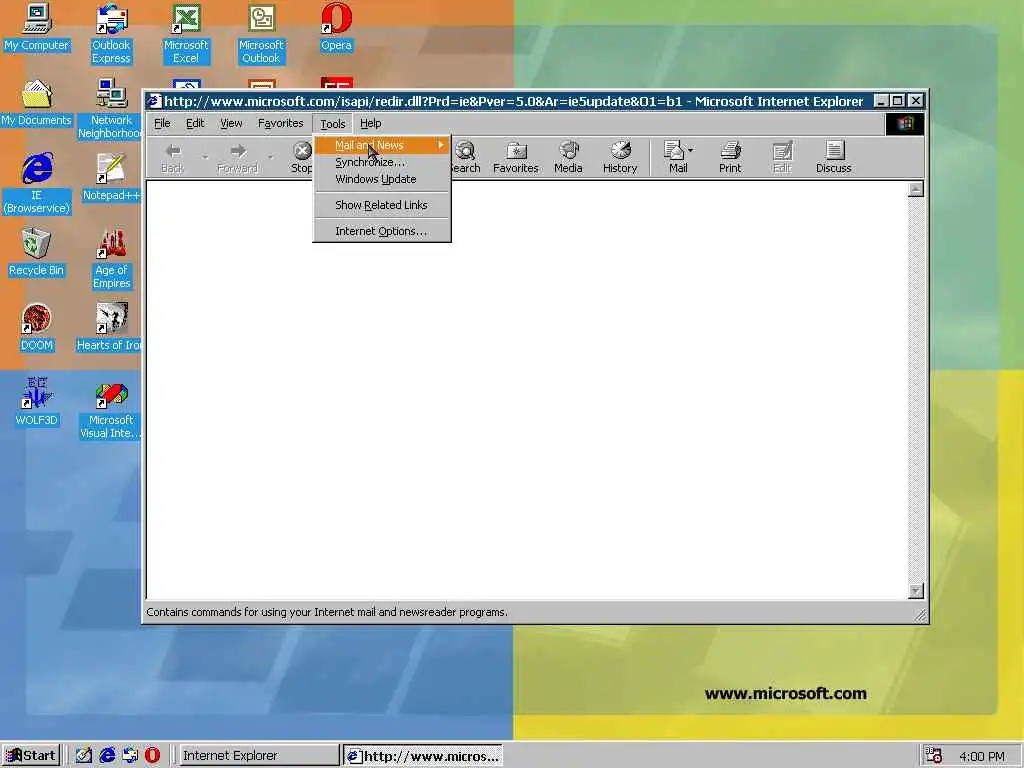
Task: Select Age of Empires desktop shortcut
Action: (x=111, y=259)
